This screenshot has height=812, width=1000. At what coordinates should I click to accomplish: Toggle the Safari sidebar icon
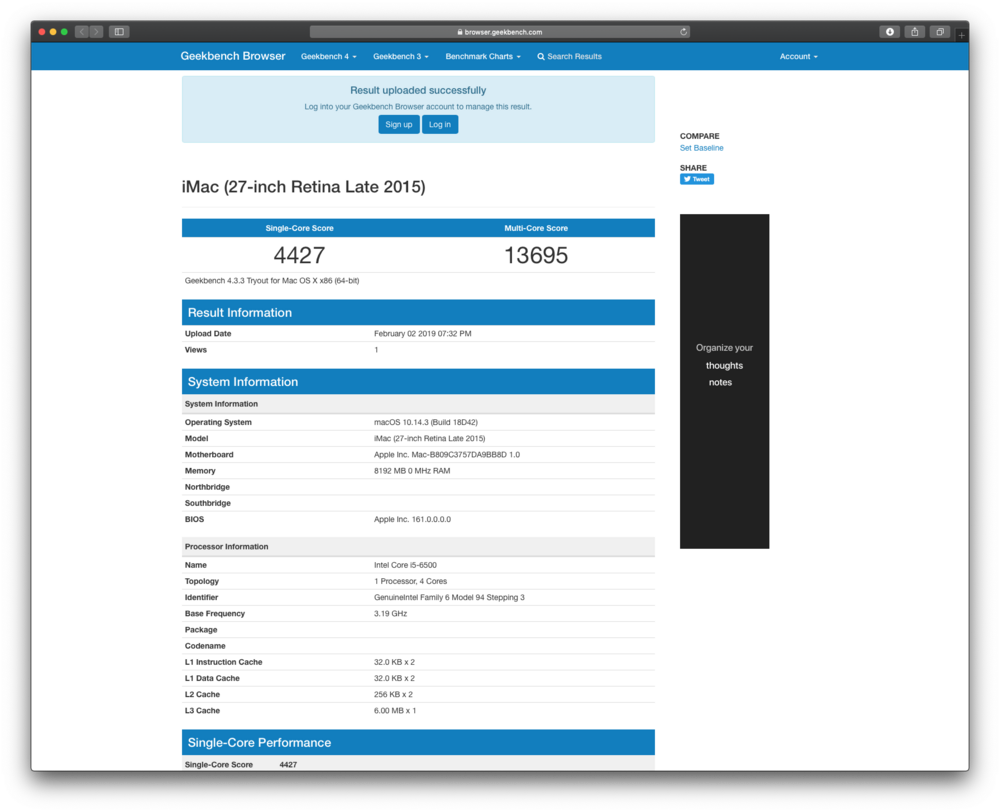coord(119,32)
